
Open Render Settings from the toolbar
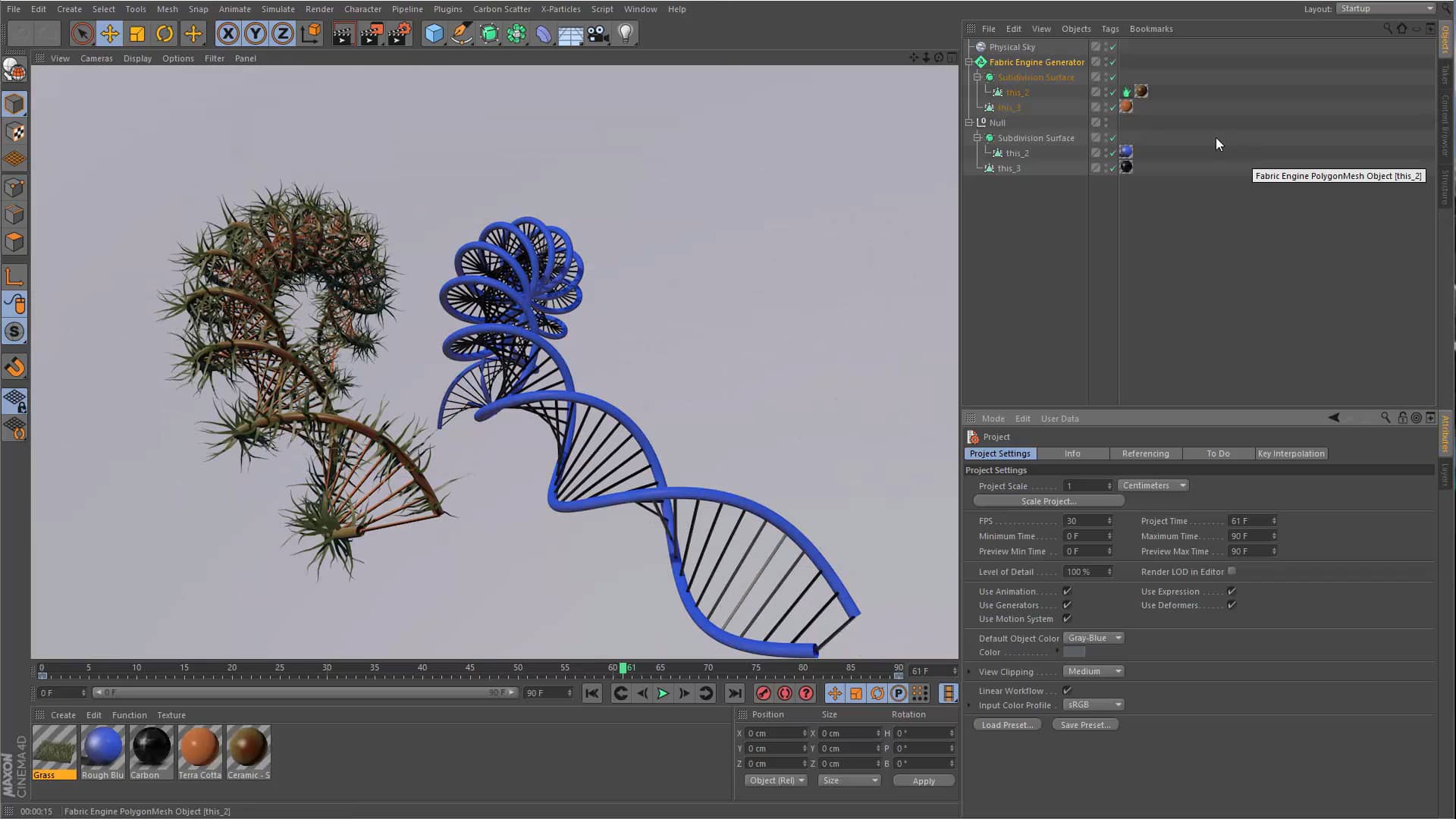coord(398,33)
